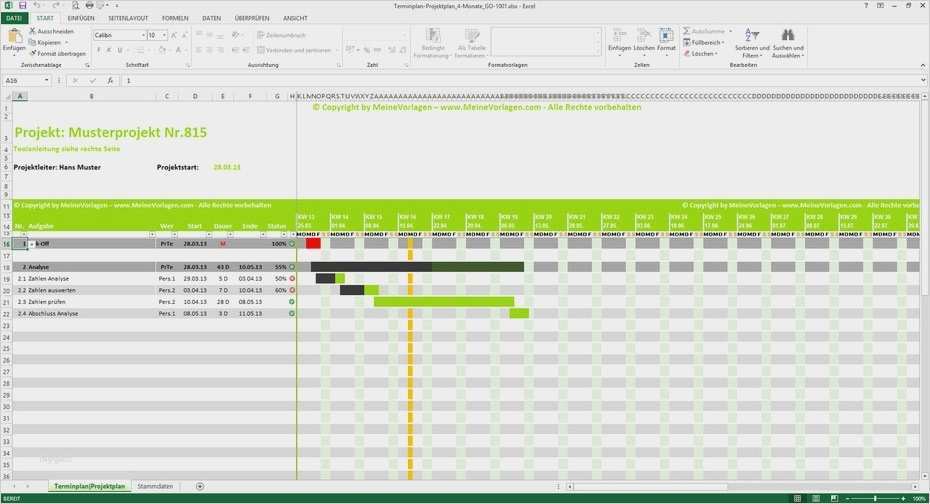Open Calibri font name dropdown

point(143,36)
